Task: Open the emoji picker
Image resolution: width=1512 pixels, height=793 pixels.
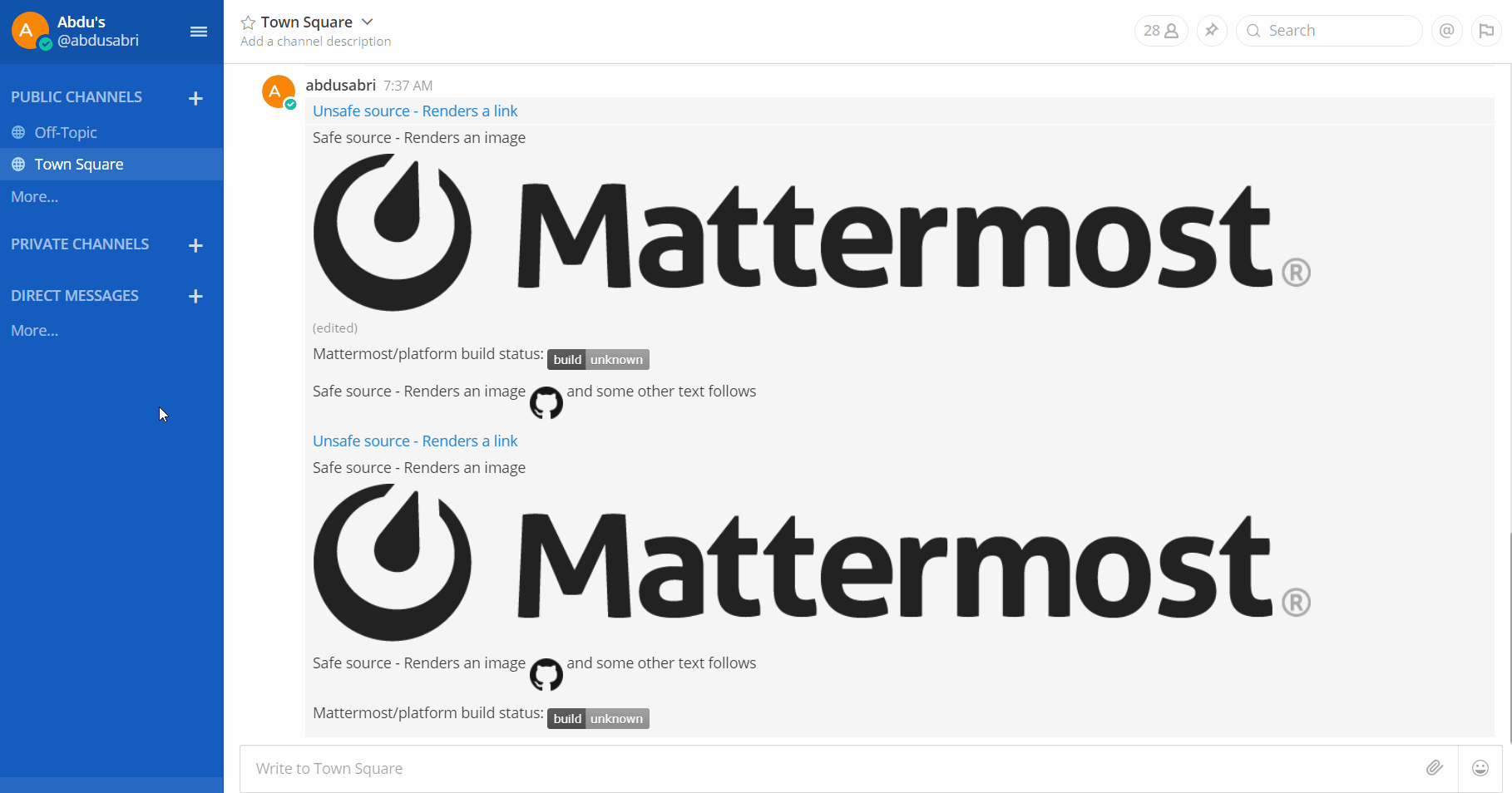Action: pyautogui.click(x=1480, y=768)
